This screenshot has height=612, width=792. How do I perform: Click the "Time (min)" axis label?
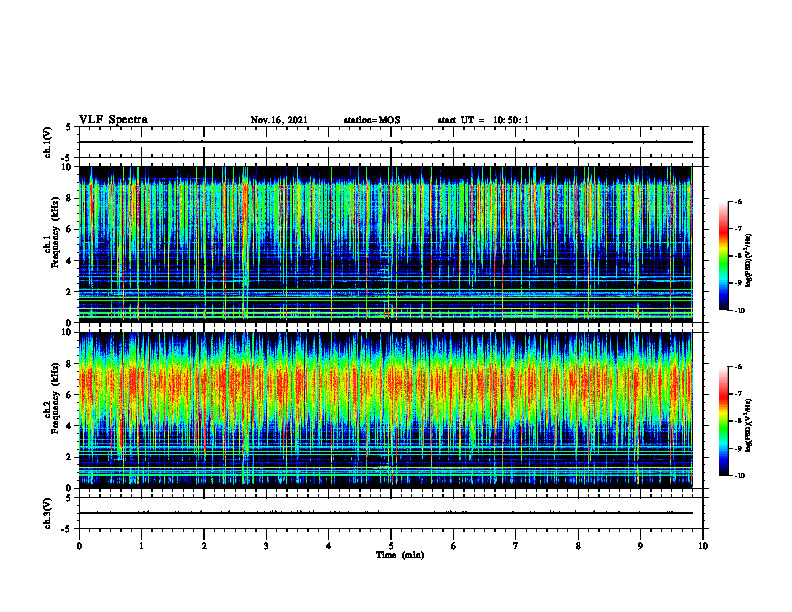[x=400, y=555]
